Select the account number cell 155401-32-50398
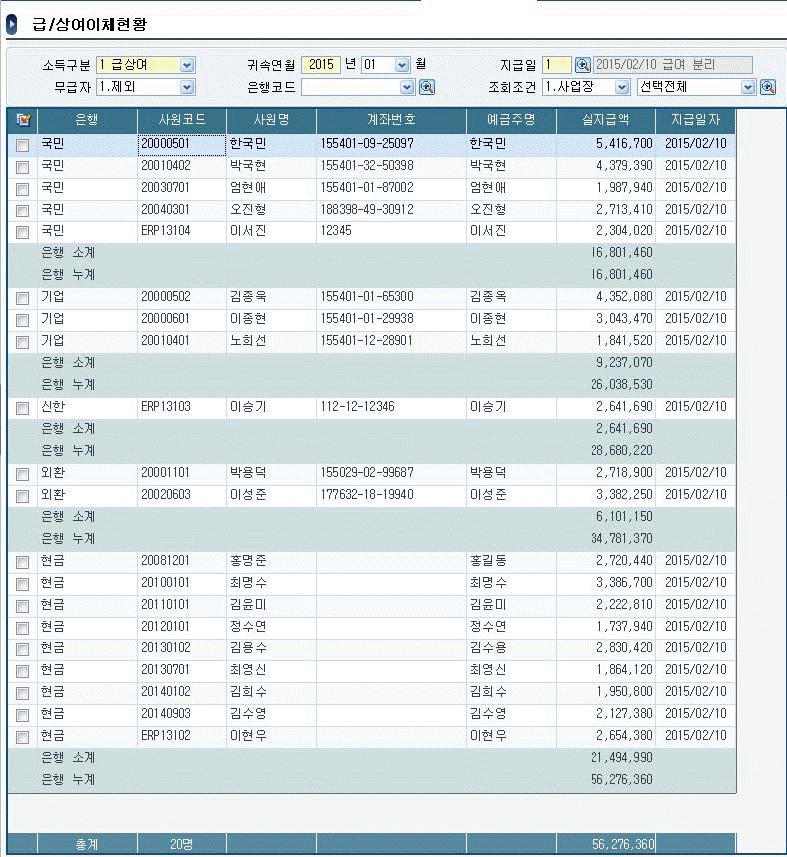Screen dimensions: 787x857 (369, 165)
